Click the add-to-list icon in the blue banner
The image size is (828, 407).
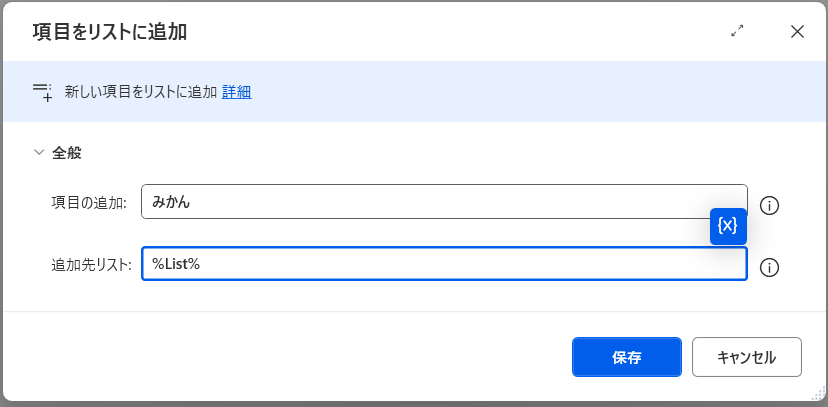(x=42, y=92)
